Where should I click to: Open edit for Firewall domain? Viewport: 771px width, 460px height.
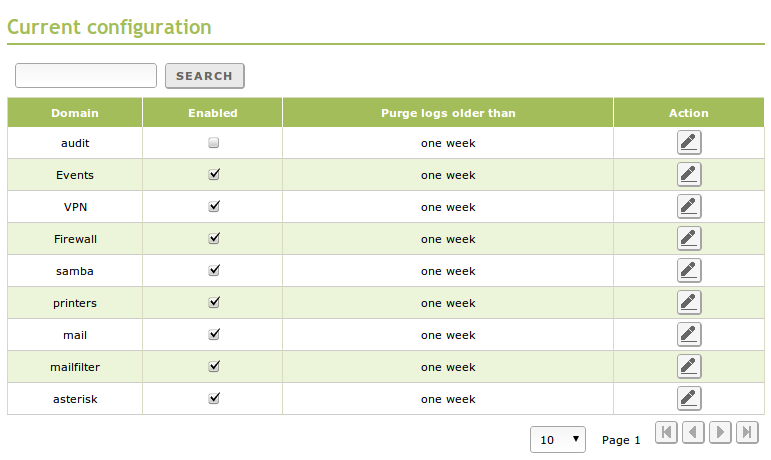[688, 239]
